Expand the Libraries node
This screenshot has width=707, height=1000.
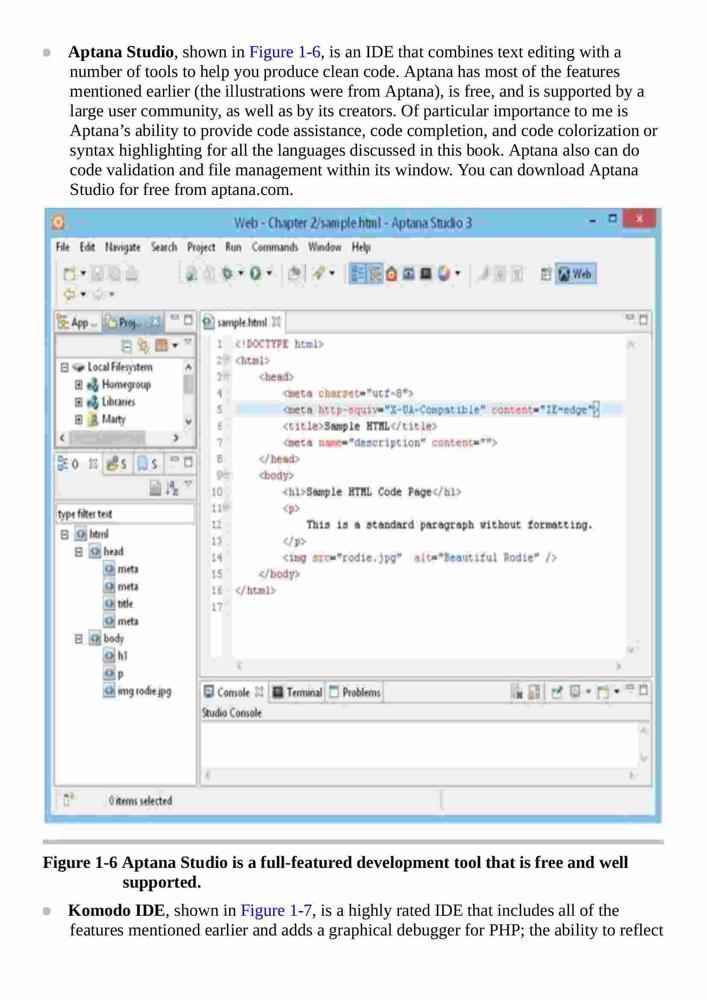[78, 402]
